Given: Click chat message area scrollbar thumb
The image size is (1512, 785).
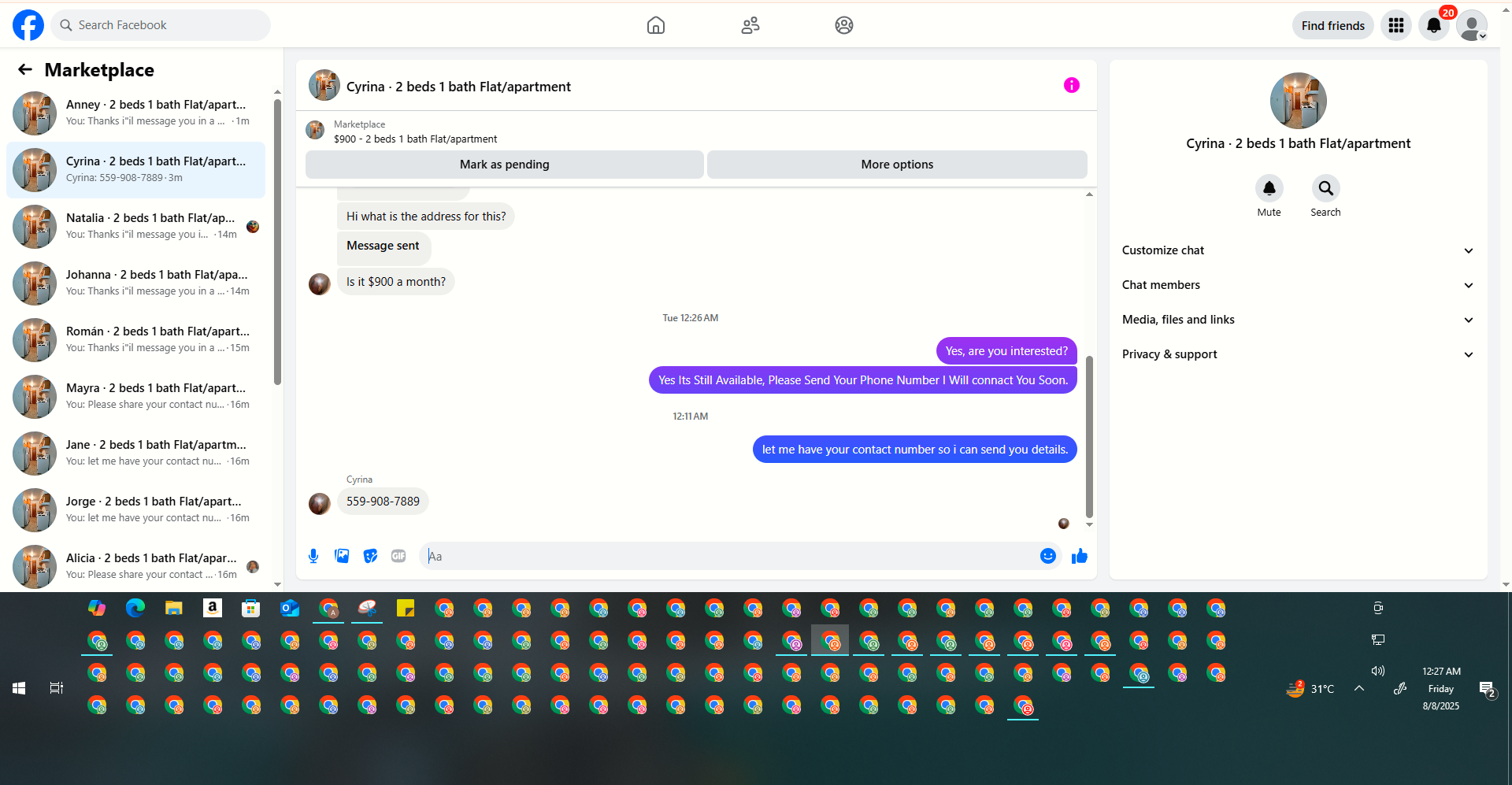Looking at the screenshot, I should click(x=1089, y=437).
